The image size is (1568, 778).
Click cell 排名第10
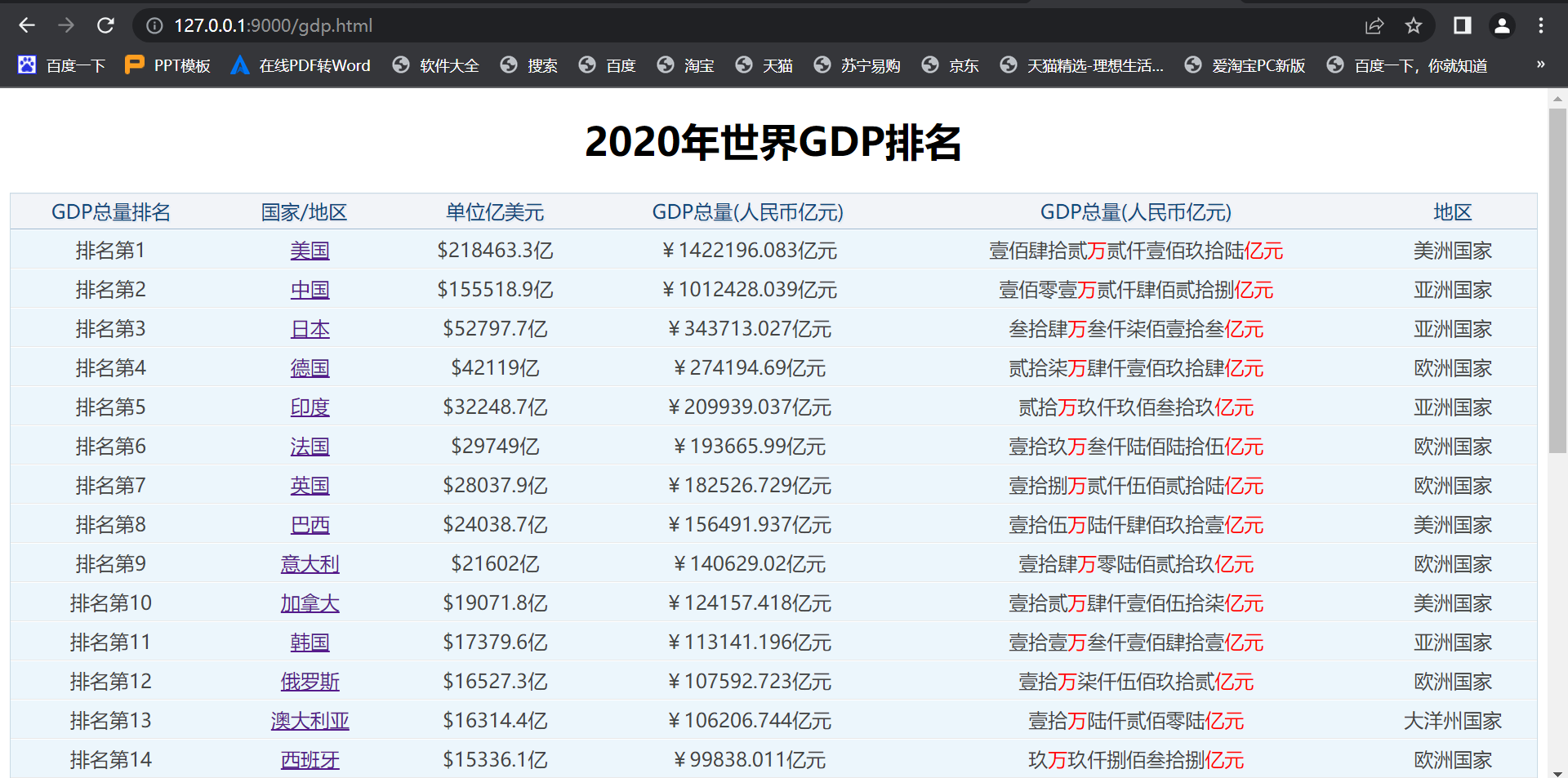[x=111, y=603]
